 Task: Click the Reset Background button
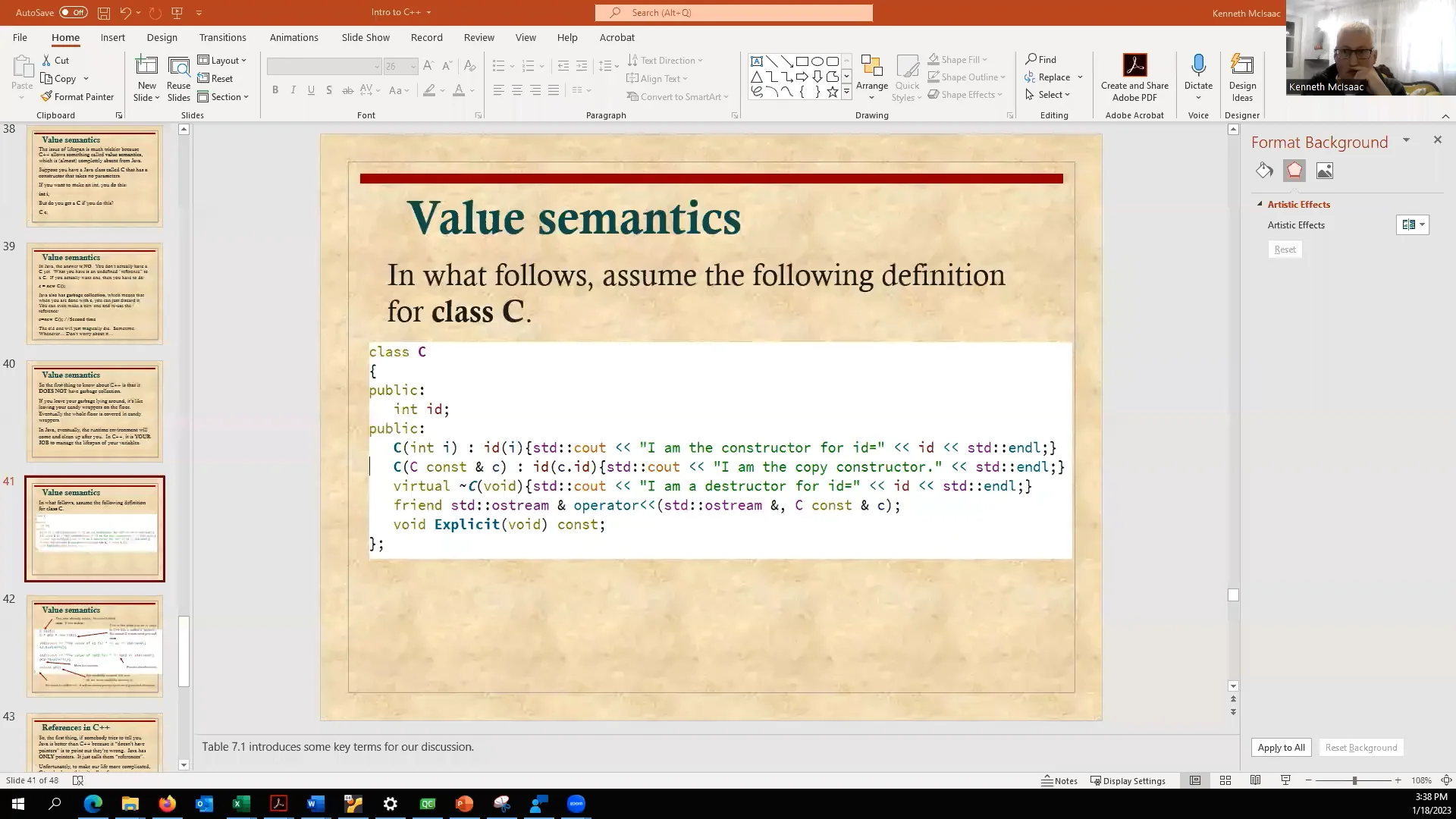click(x=1361, y=747)
